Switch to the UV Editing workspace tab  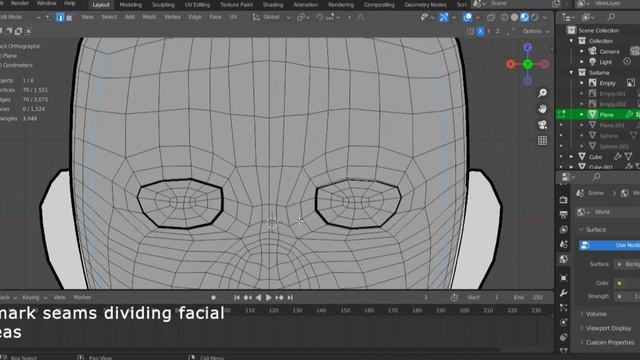tap(197, 5)
